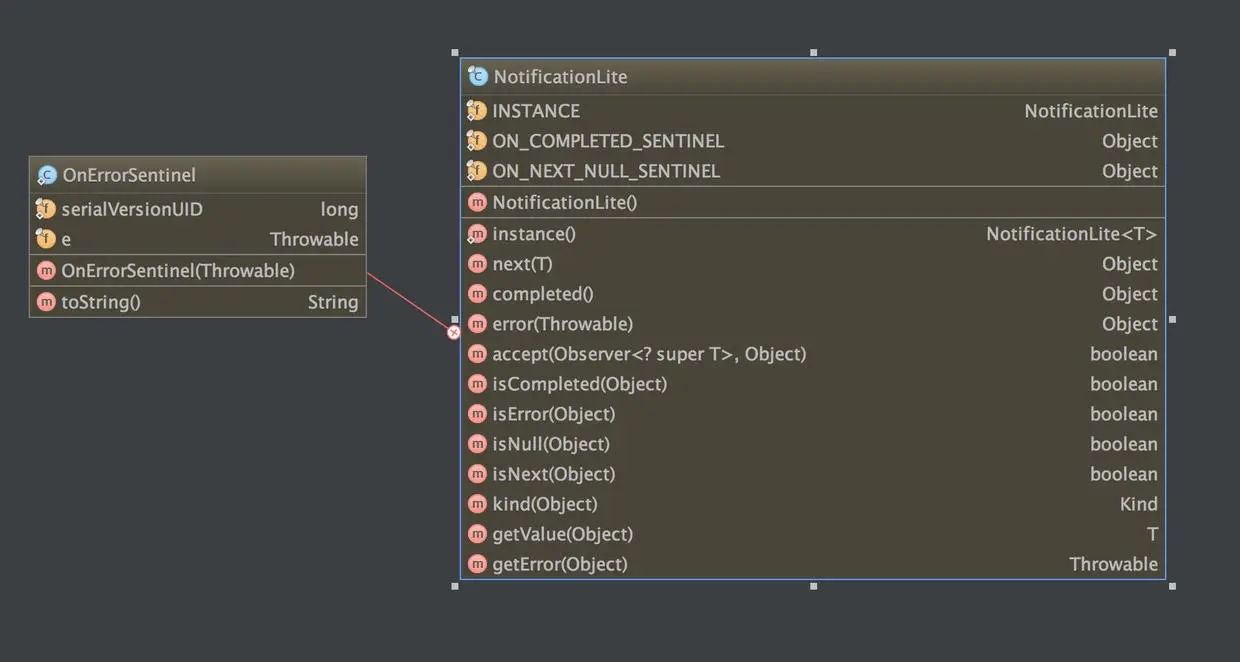Image resolution: width=1240 pixels, height=662 pixels.
Task: Click the method icon beside error(Throwable)
Action: (477, 324)
